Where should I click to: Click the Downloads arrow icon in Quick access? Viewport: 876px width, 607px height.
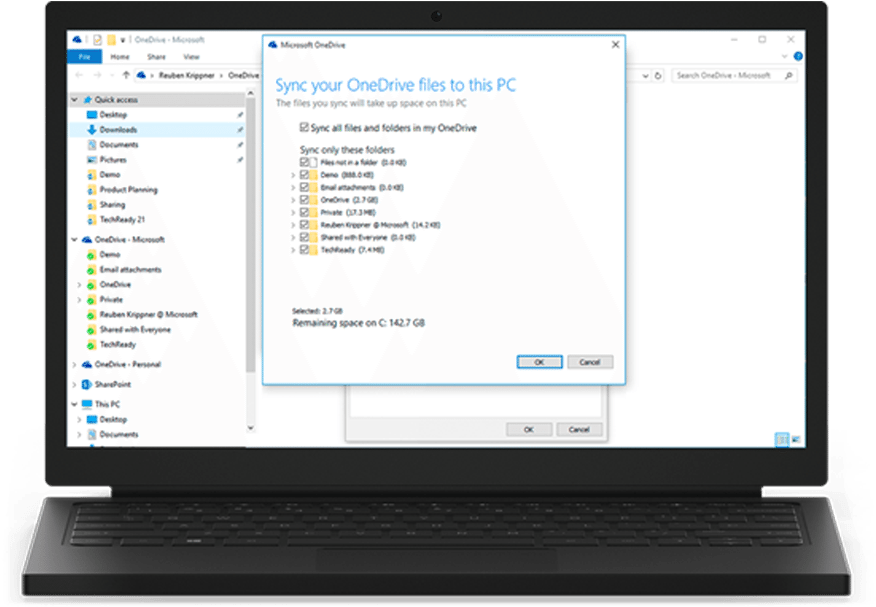[x=92, y=130]
